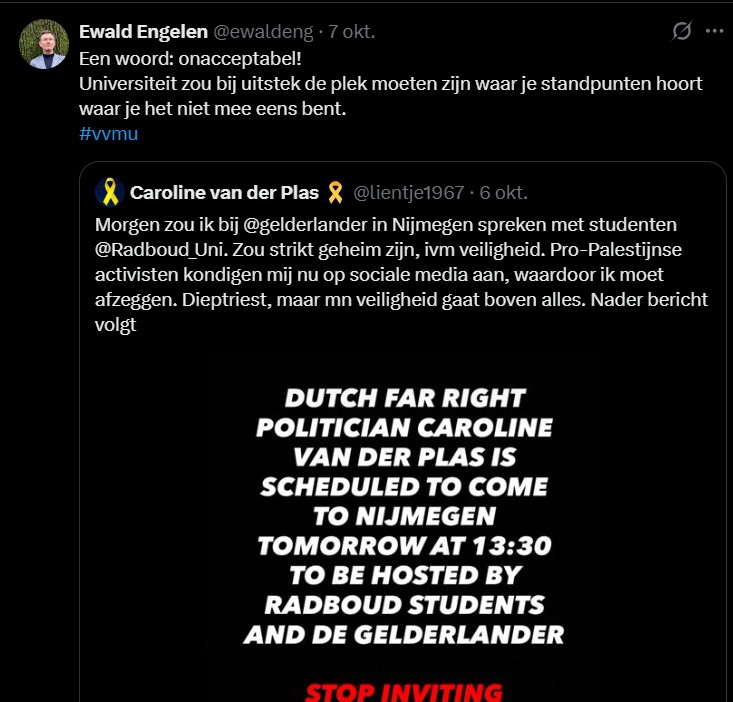Image resolution: width=733 pixels, height=702 pixels.
Task: Open the 6 okt. quoted post timestamp
Action: 503,192
